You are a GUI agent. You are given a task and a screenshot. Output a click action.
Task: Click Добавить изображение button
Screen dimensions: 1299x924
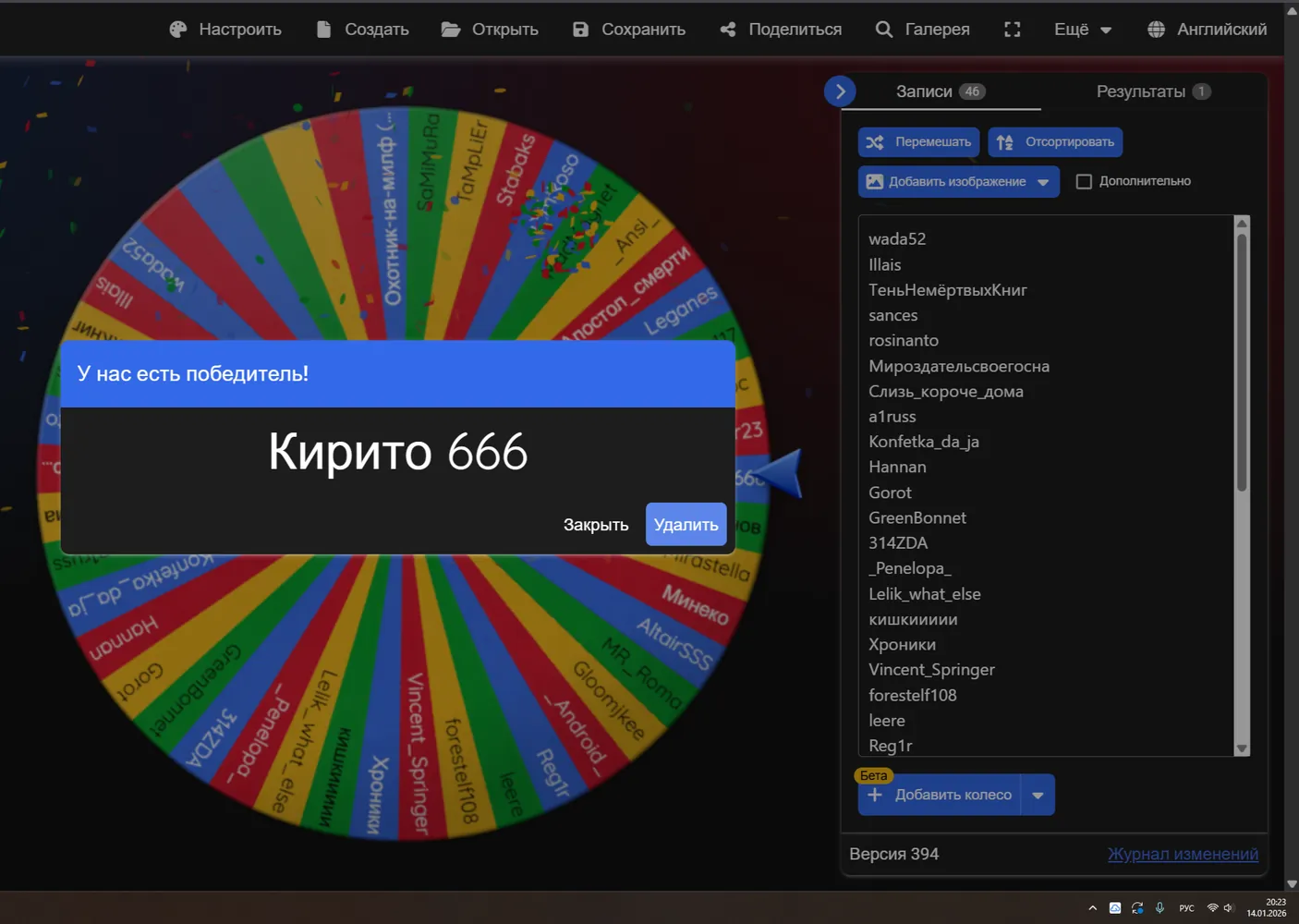[x=946, y=182]
